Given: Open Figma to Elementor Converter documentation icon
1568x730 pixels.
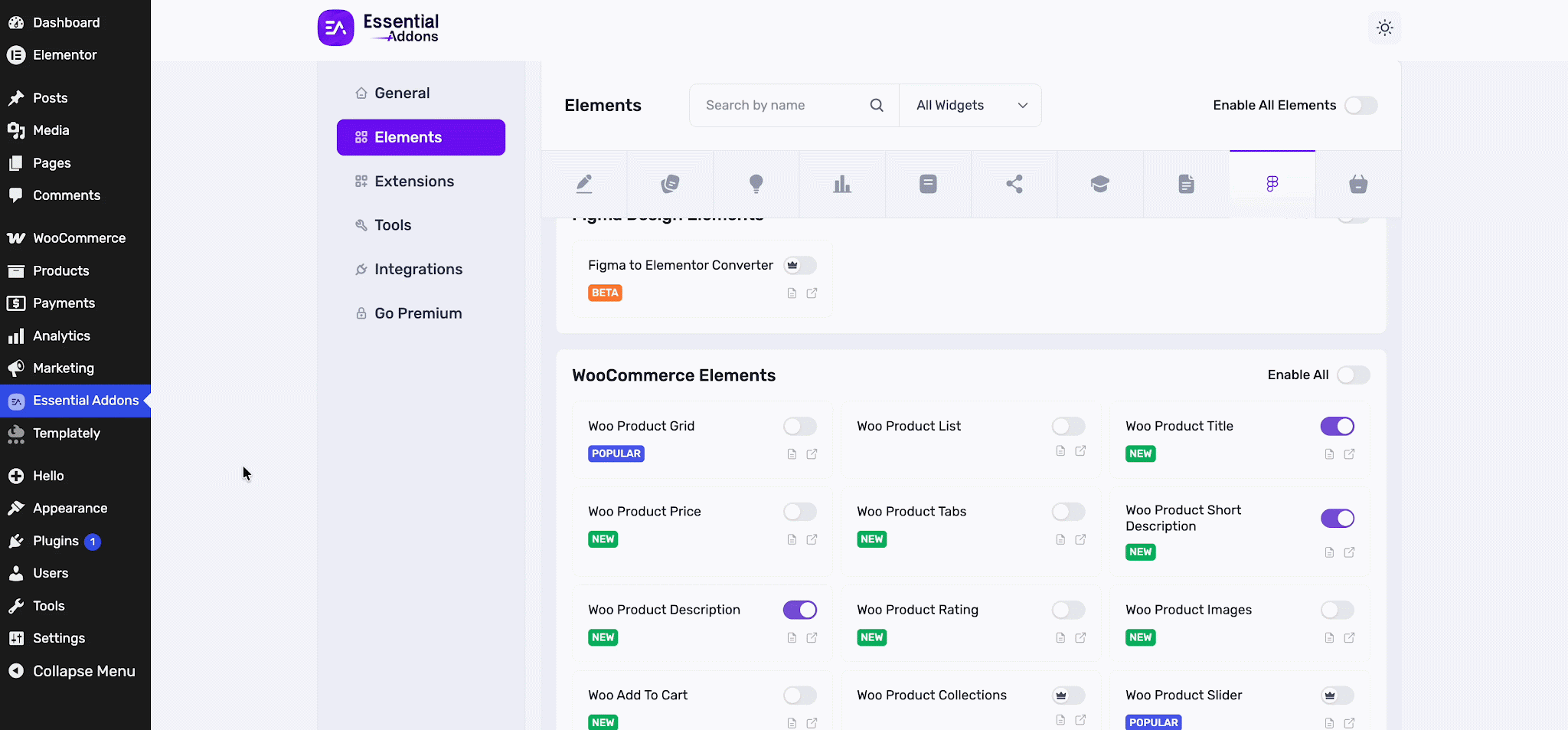Looking at the screenshot, I should [792, 293].
